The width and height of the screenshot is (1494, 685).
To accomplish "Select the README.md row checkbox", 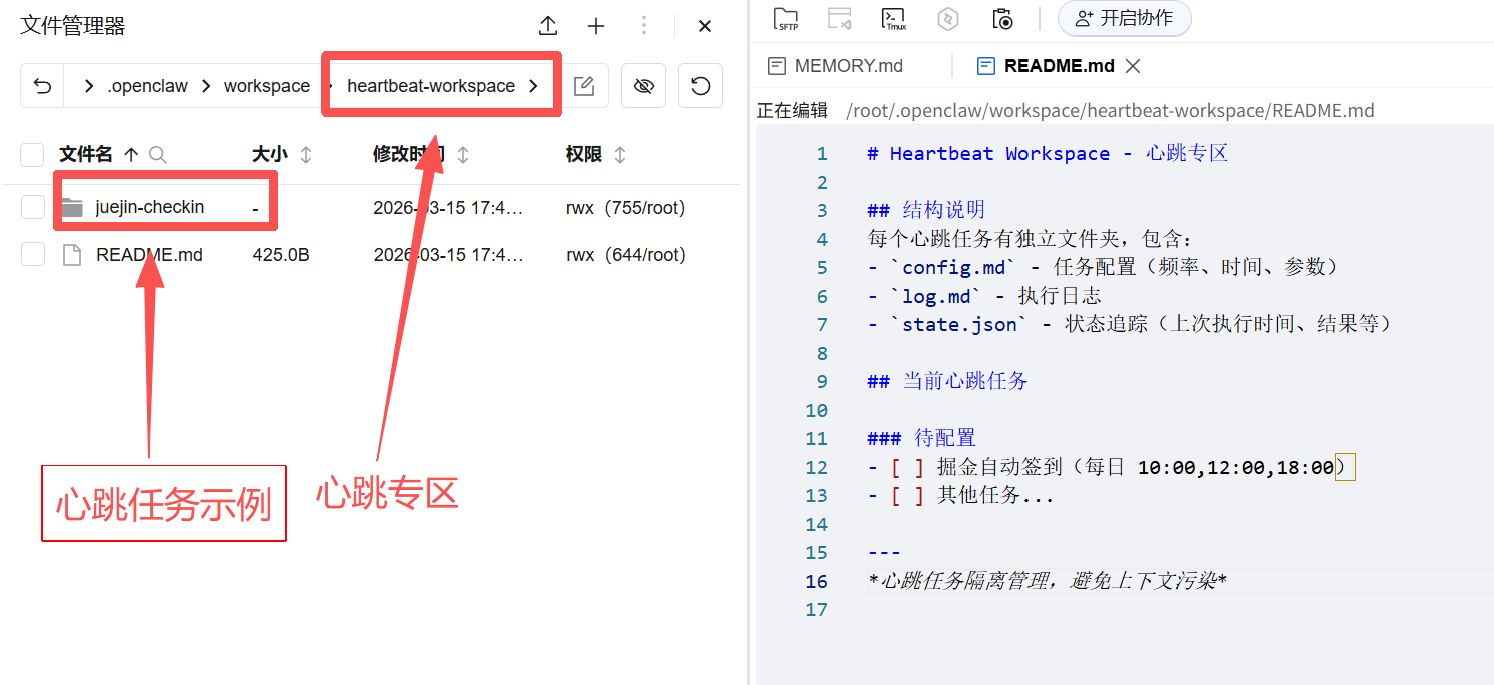I will [33, 255].
